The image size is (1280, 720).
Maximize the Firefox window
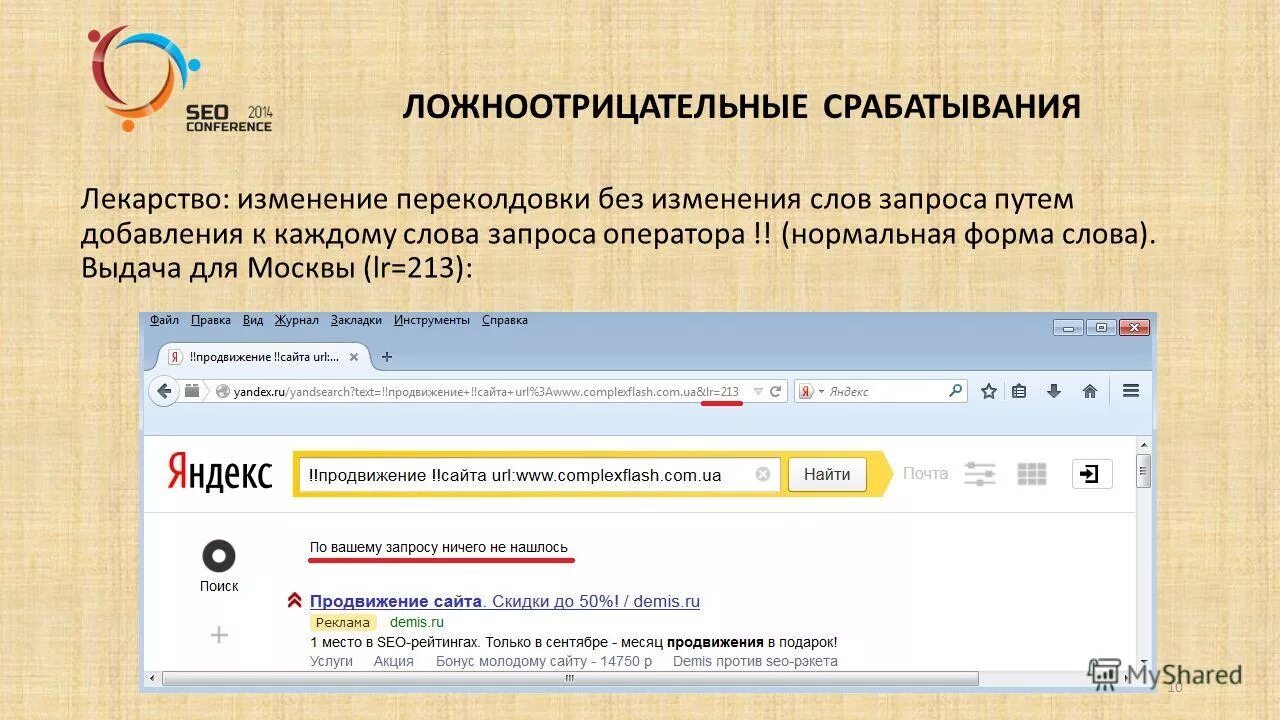pos(1102,327)
